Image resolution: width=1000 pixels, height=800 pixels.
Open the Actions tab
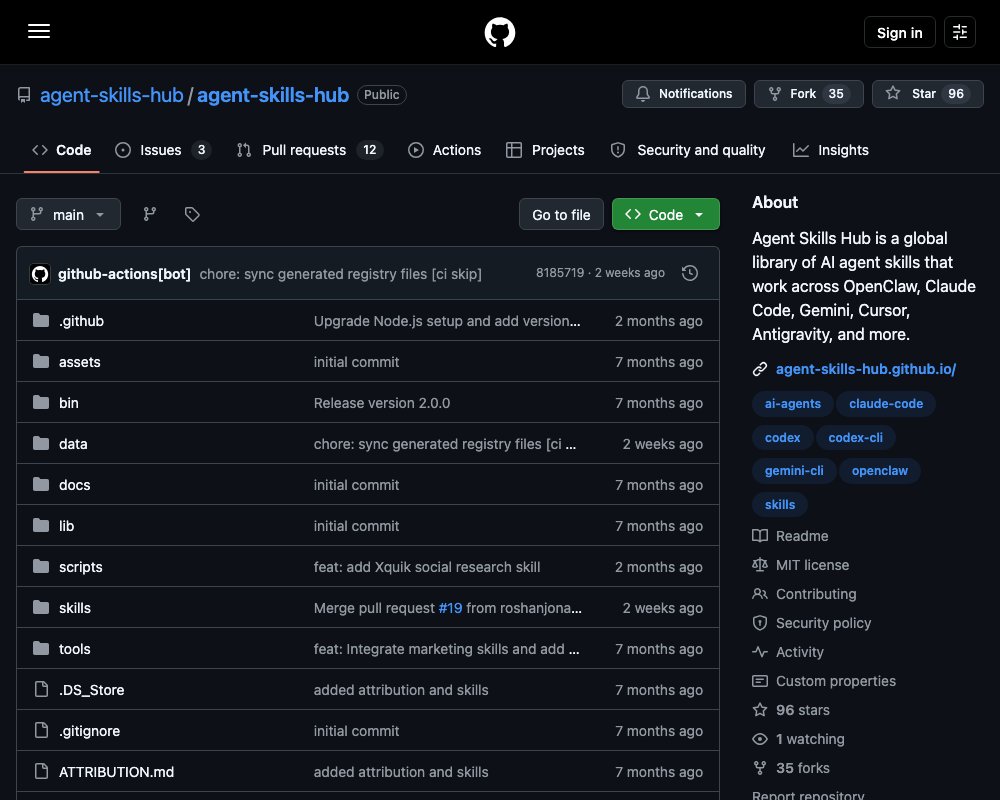click(x=445, y=150)
